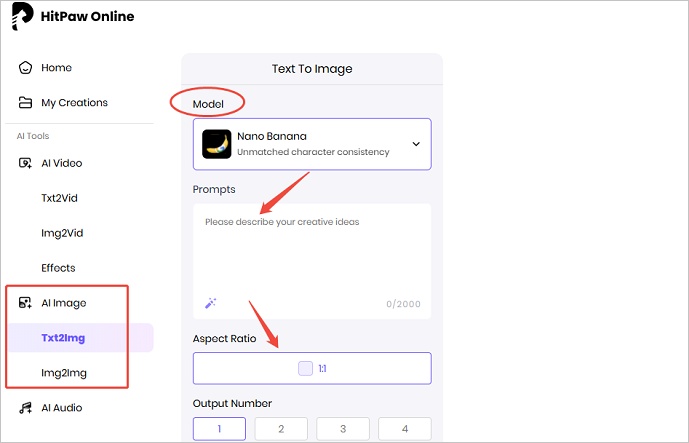Open the Home page icon

(26, 68)
